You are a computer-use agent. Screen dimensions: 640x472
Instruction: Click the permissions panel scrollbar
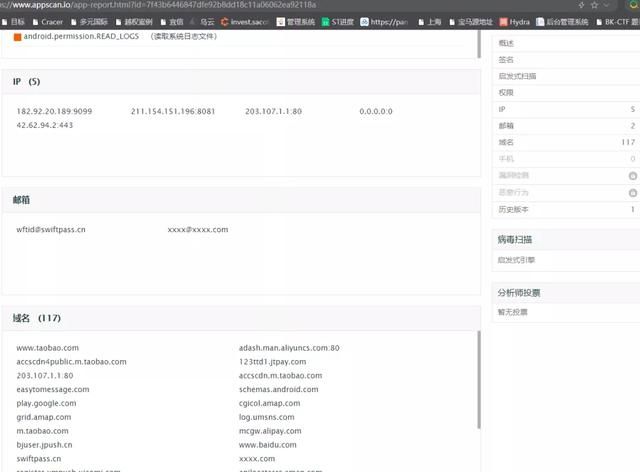click(479, 44)
